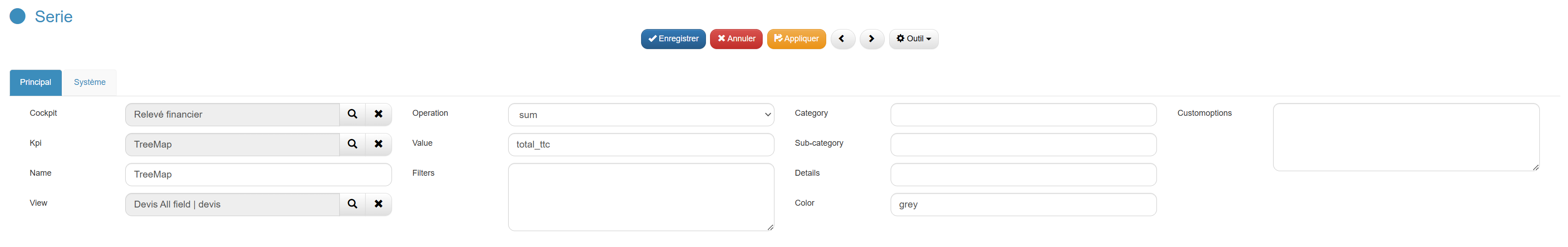Click the Customoptions text area
Viewport: 1568px width, 247px height.
click(x=1405, y=137)
